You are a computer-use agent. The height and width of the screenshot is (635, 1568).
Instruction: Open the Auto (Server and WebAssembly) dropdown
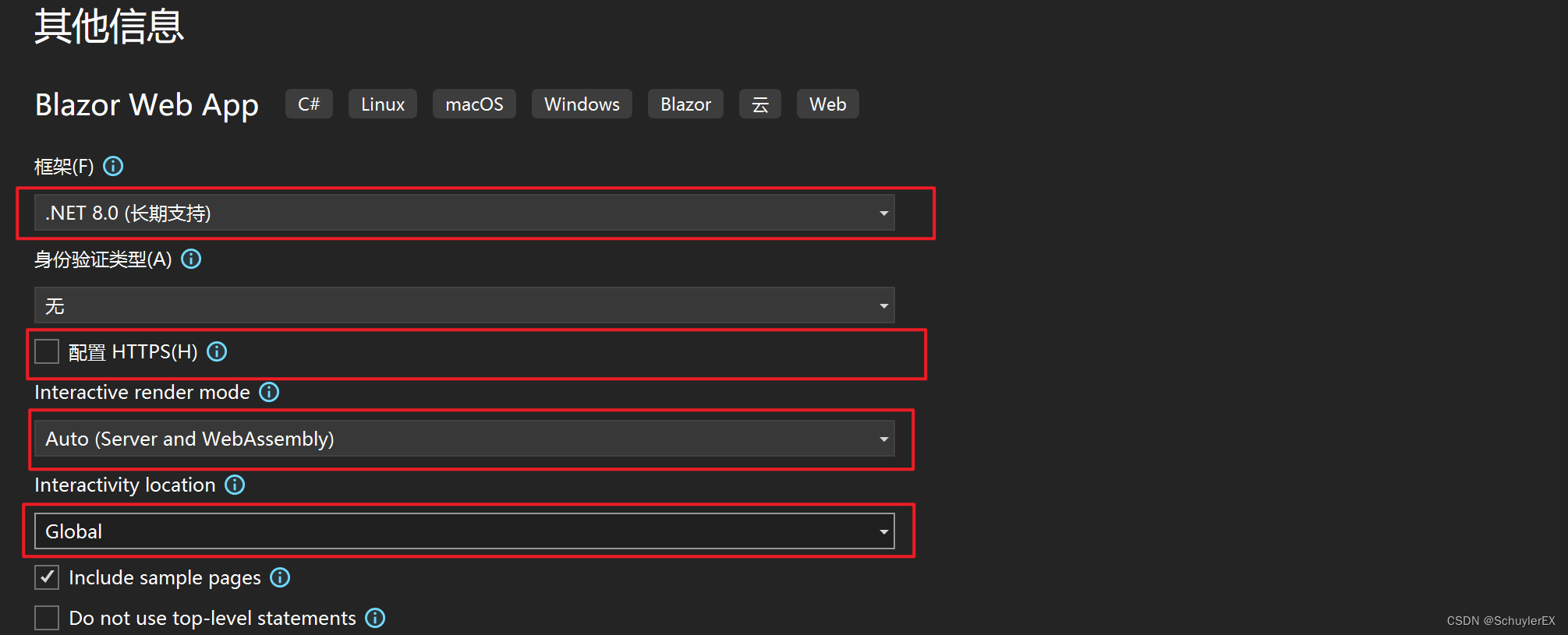(464, 439)
